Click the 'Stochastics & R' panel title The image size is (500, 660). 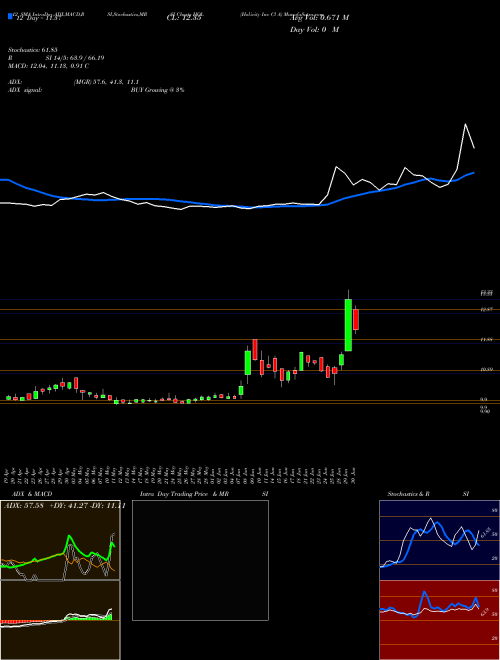coord(409,494)
